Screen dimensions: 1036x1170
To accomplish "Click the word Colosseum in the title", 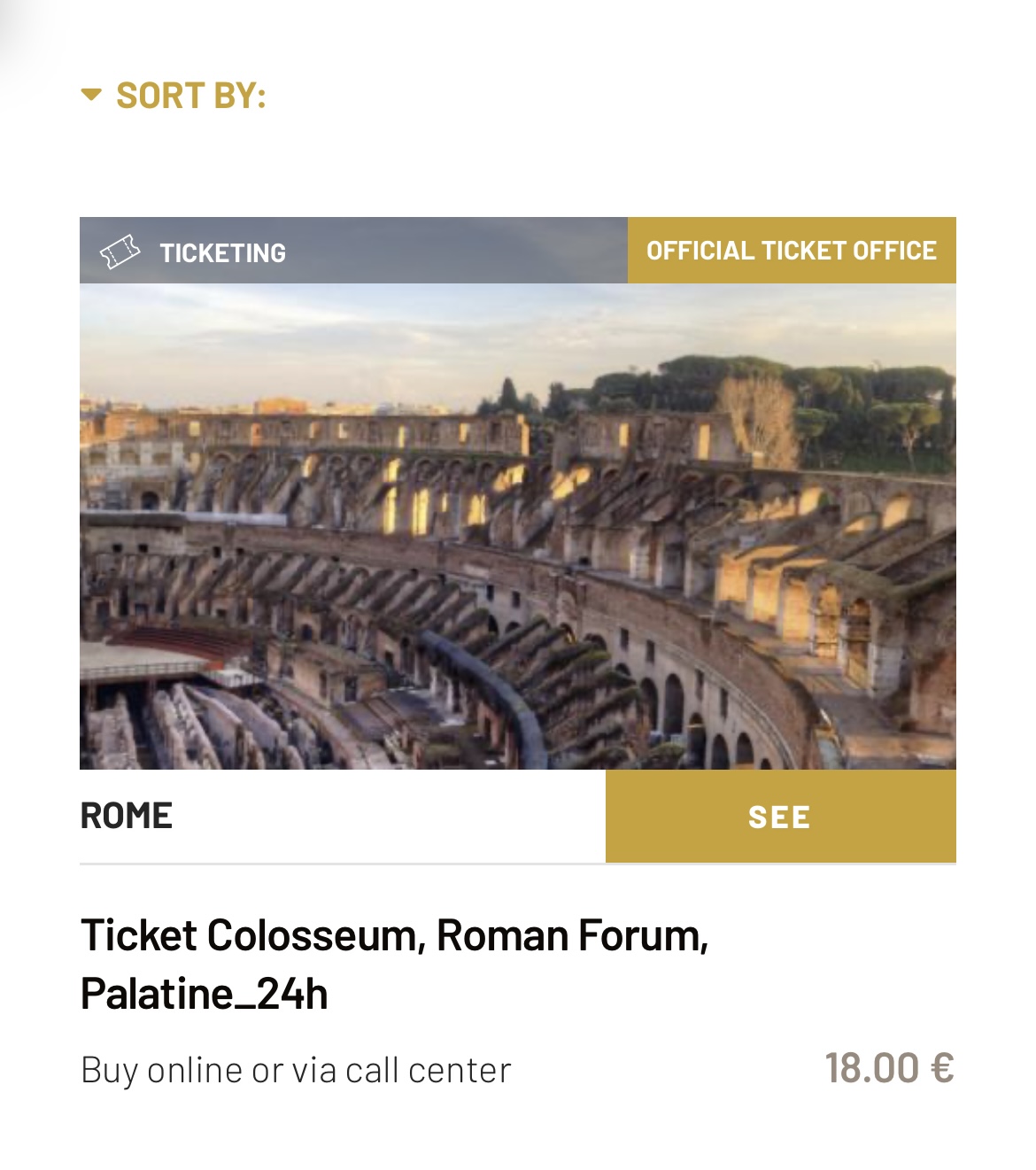I will (315, 935).
